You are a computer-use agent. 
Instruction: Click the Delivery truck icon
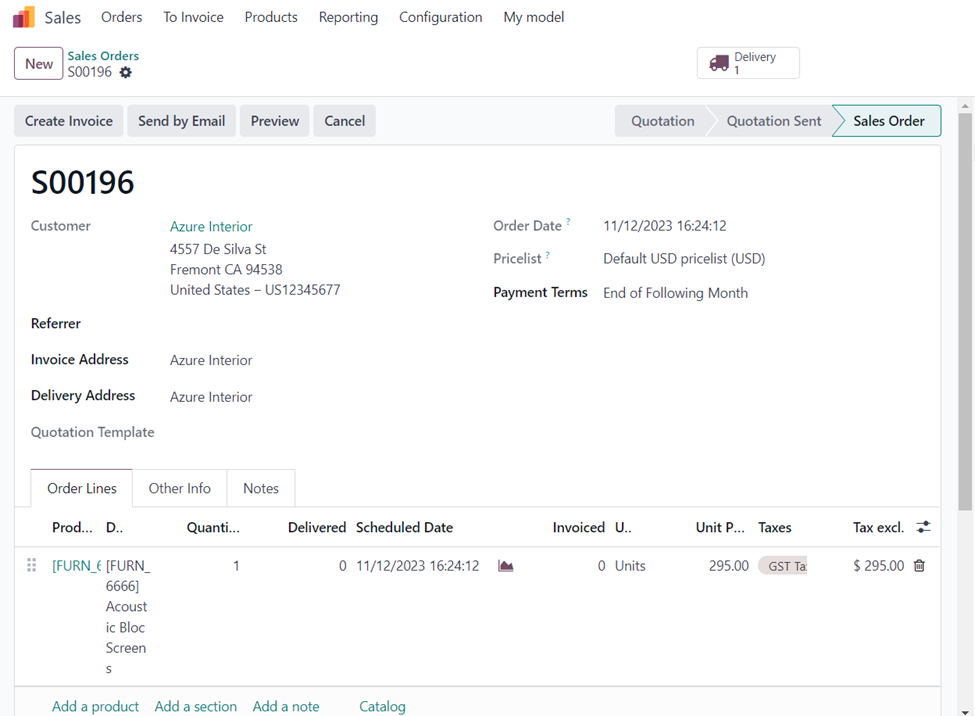pos(718,63)
